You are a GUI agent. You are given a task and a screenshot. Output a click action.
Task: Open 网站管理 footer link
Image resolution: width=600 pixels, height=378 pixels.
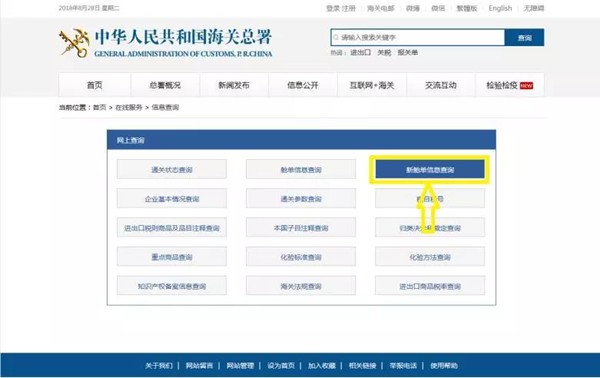pos(240,366)
